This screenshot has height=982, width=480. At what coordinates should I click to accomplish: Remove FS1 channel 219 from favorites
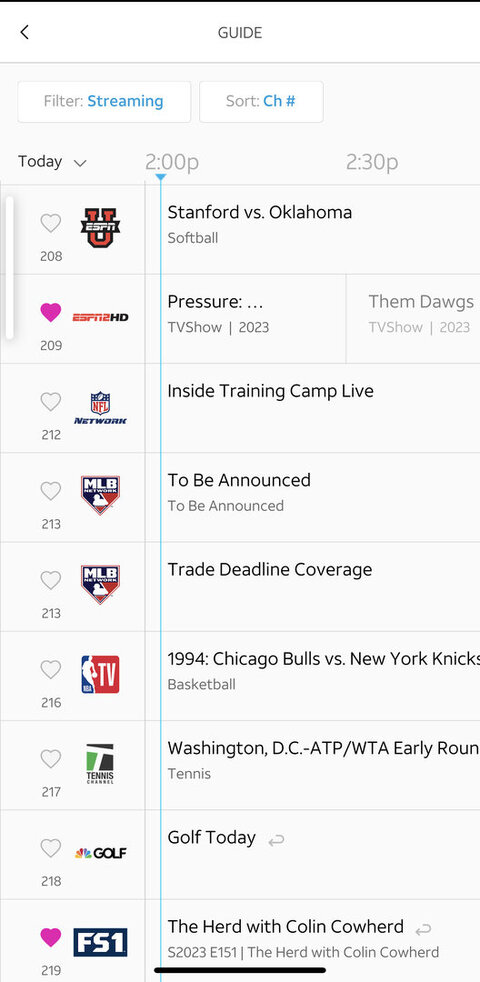click(51, 937)
